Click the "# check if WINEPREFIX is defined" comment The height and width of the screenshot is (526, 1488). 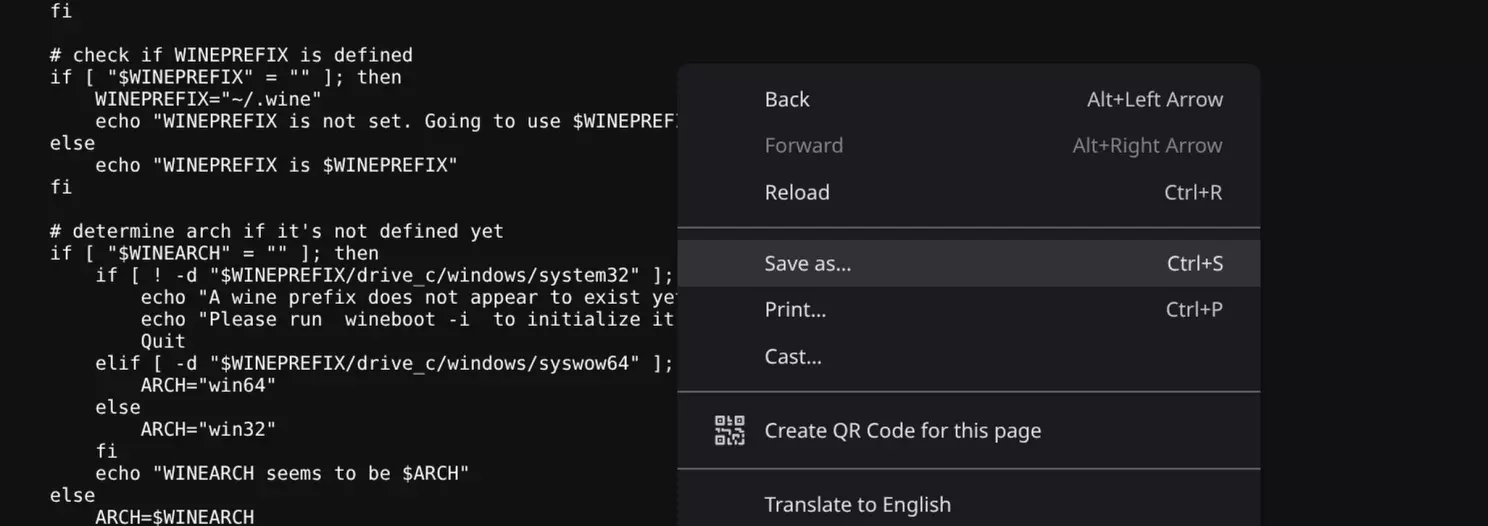click(x=231, y=55)
